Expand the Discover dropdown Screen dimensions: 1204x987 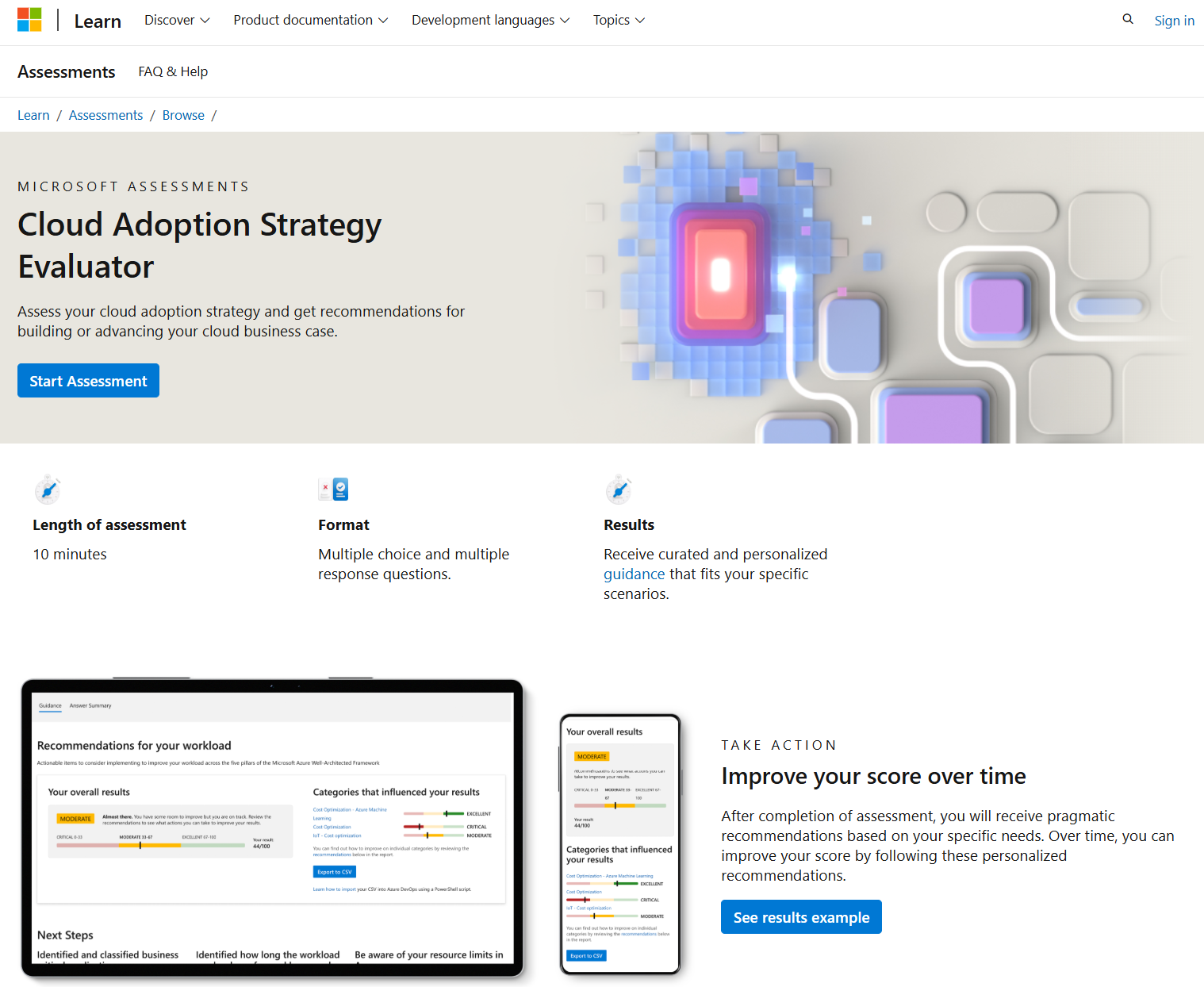click(176, 20)
